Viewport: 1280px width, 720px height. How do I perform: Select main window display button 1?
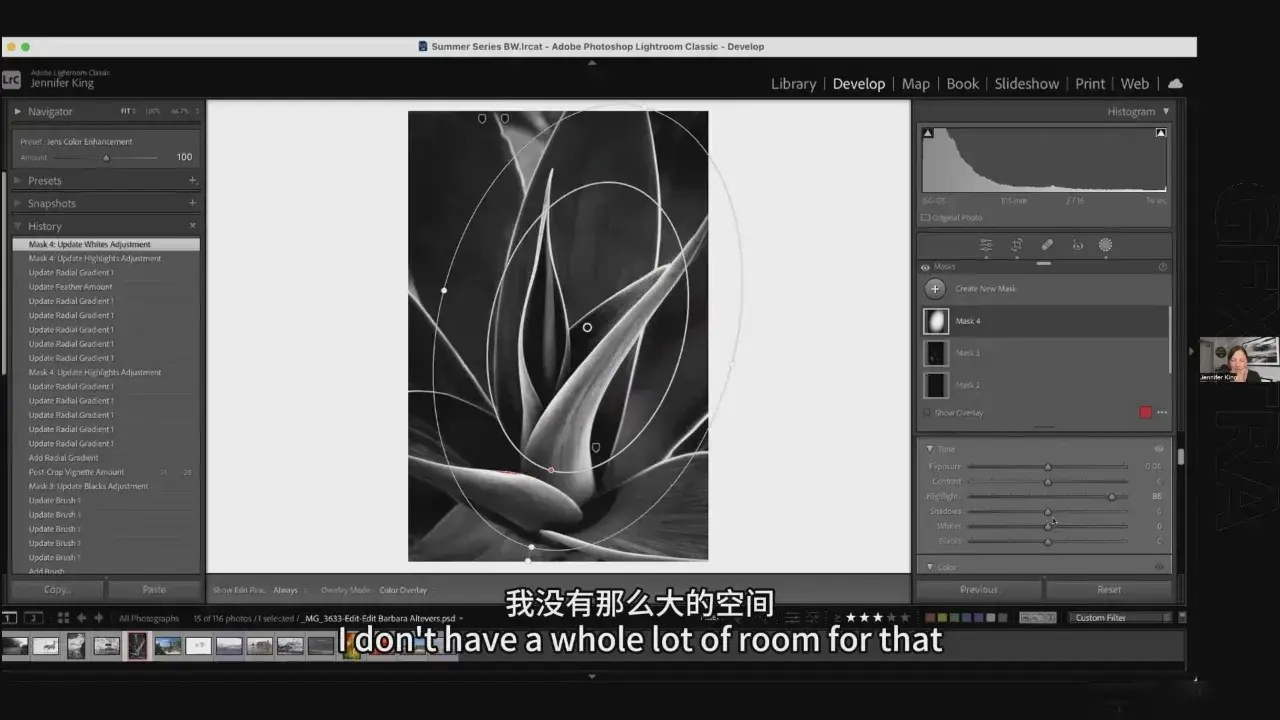coord(10,618)
